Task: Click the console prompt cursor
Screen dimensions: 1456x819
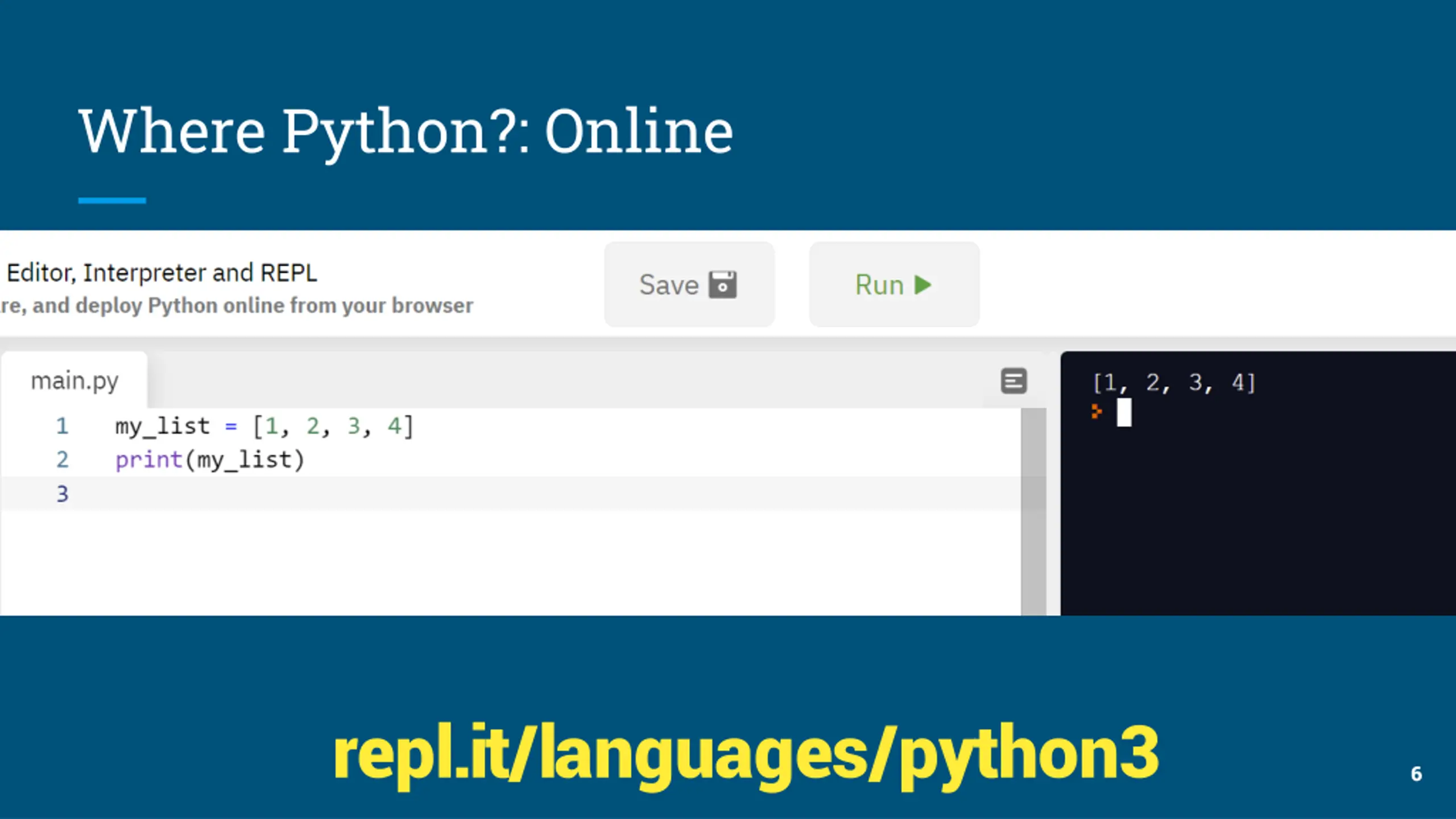Action: (x=1124, y=412)
